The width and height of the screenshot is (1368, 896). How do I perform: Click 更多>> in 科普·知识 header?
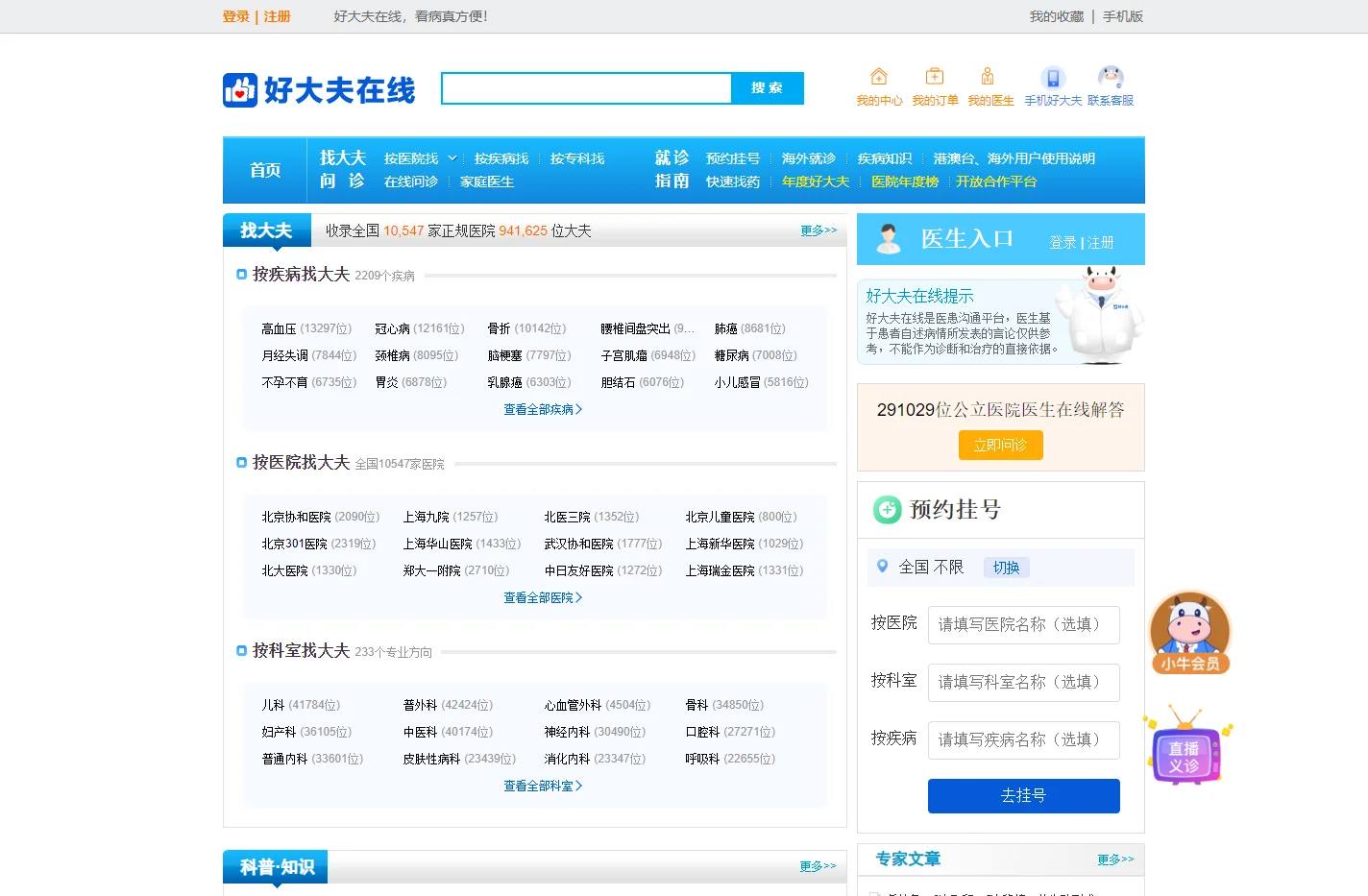[818, 866]
